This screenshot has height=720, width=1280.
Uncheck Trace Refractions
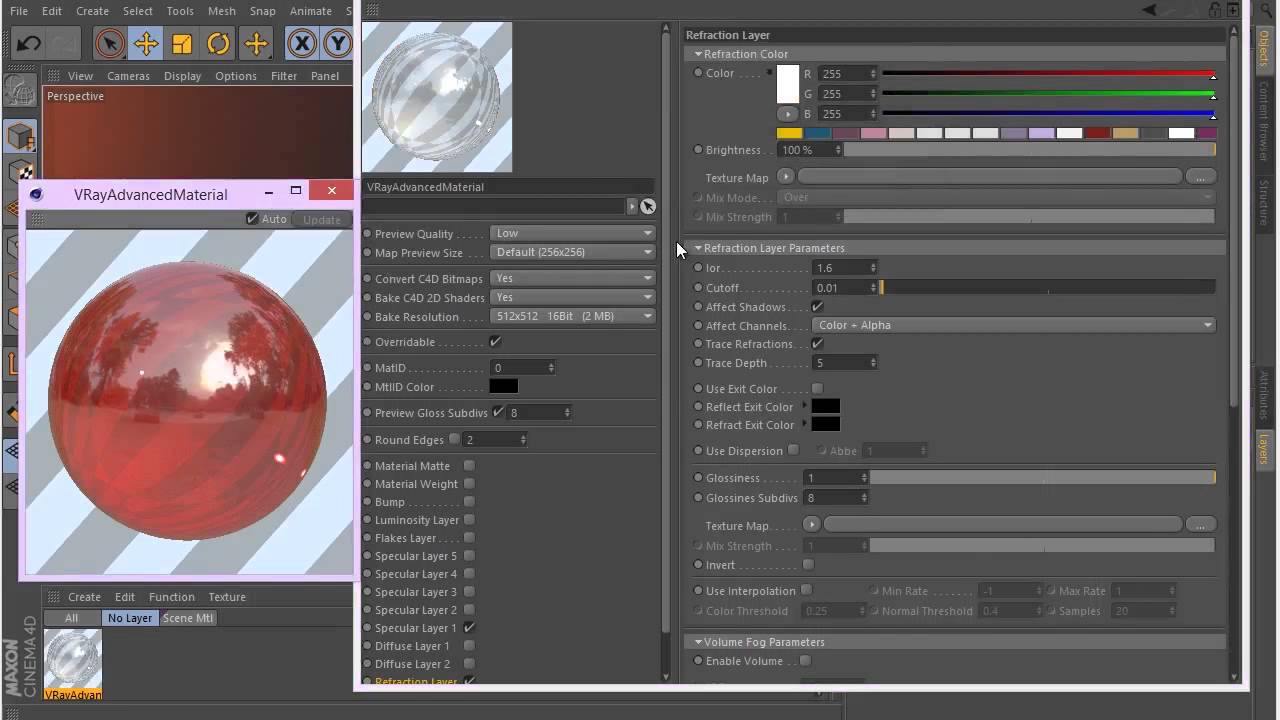[817, 344]
